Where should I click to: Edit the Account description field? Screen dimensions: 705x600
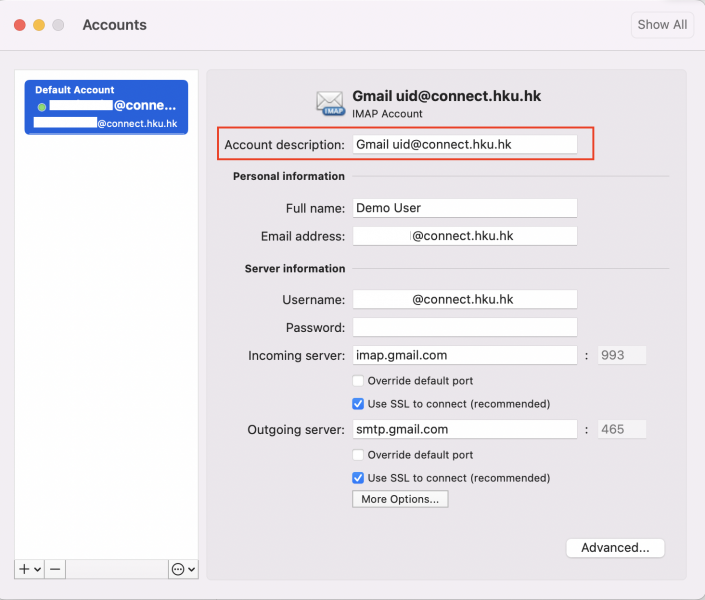(464, 144)
